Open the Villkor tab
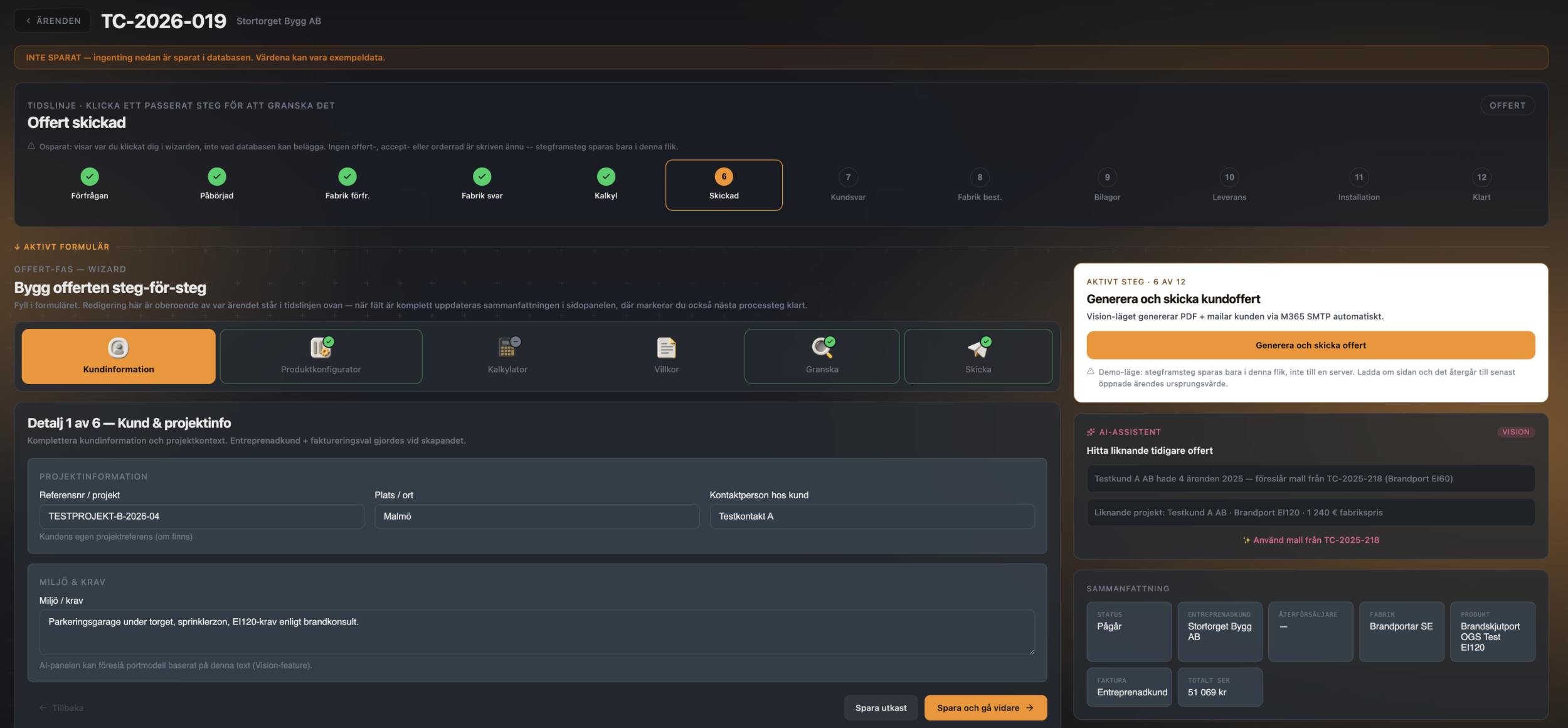1568x728 pixels. coord(666,356)
